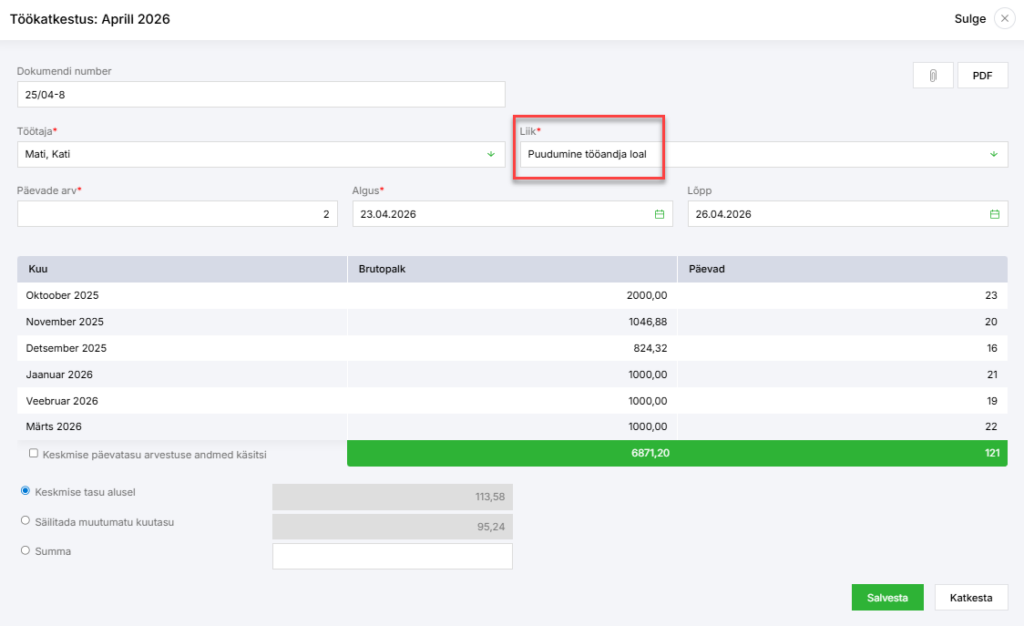Image resolution: width=1024 pixels, height=626 pixels.
Task: Click the Päevade arv input field
Action: (x=178, y=214)
